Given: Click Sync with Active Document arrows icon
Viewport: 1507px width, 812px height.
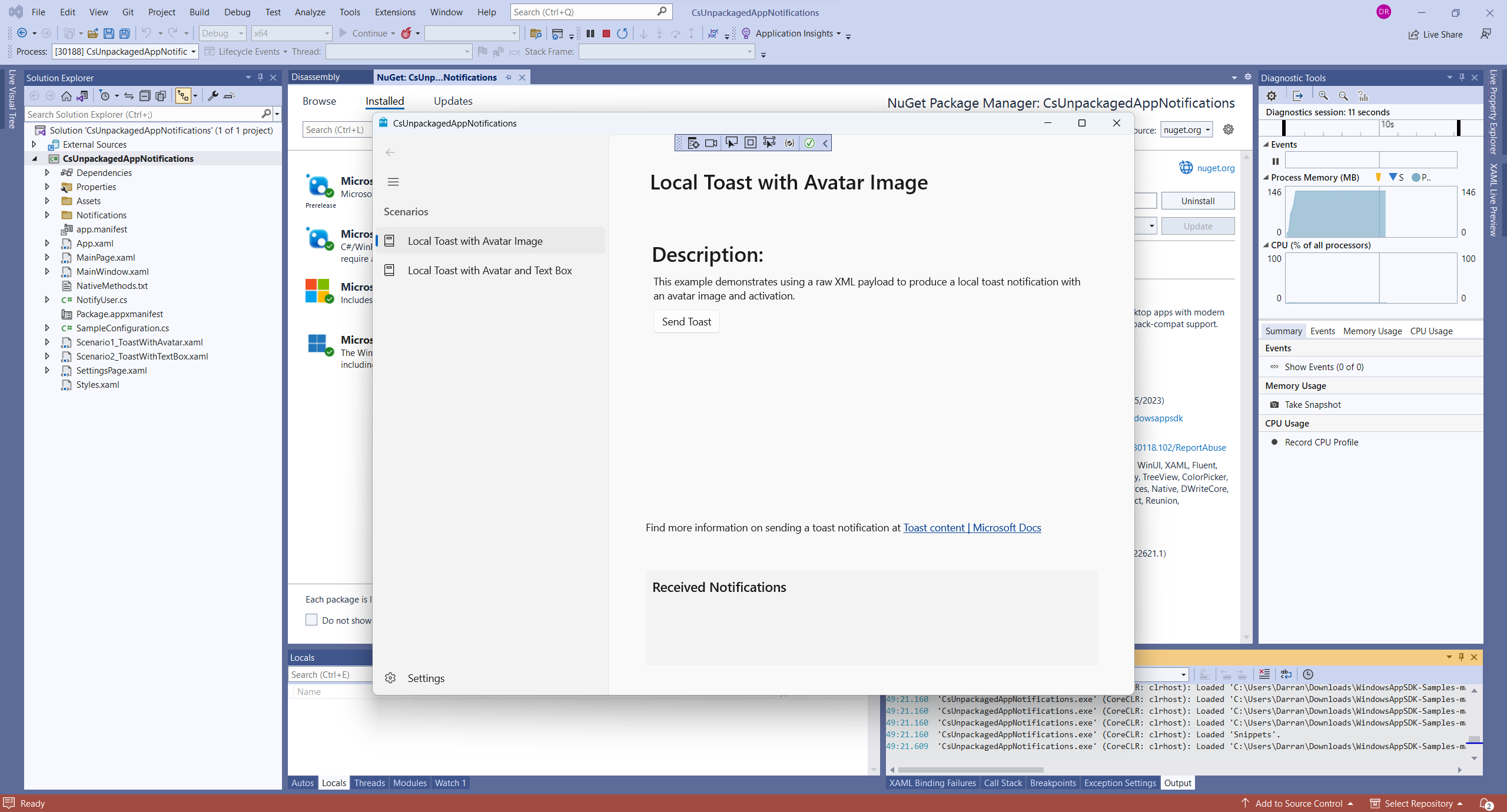Looking at the screenshot, I should click(x=129, y=95).
